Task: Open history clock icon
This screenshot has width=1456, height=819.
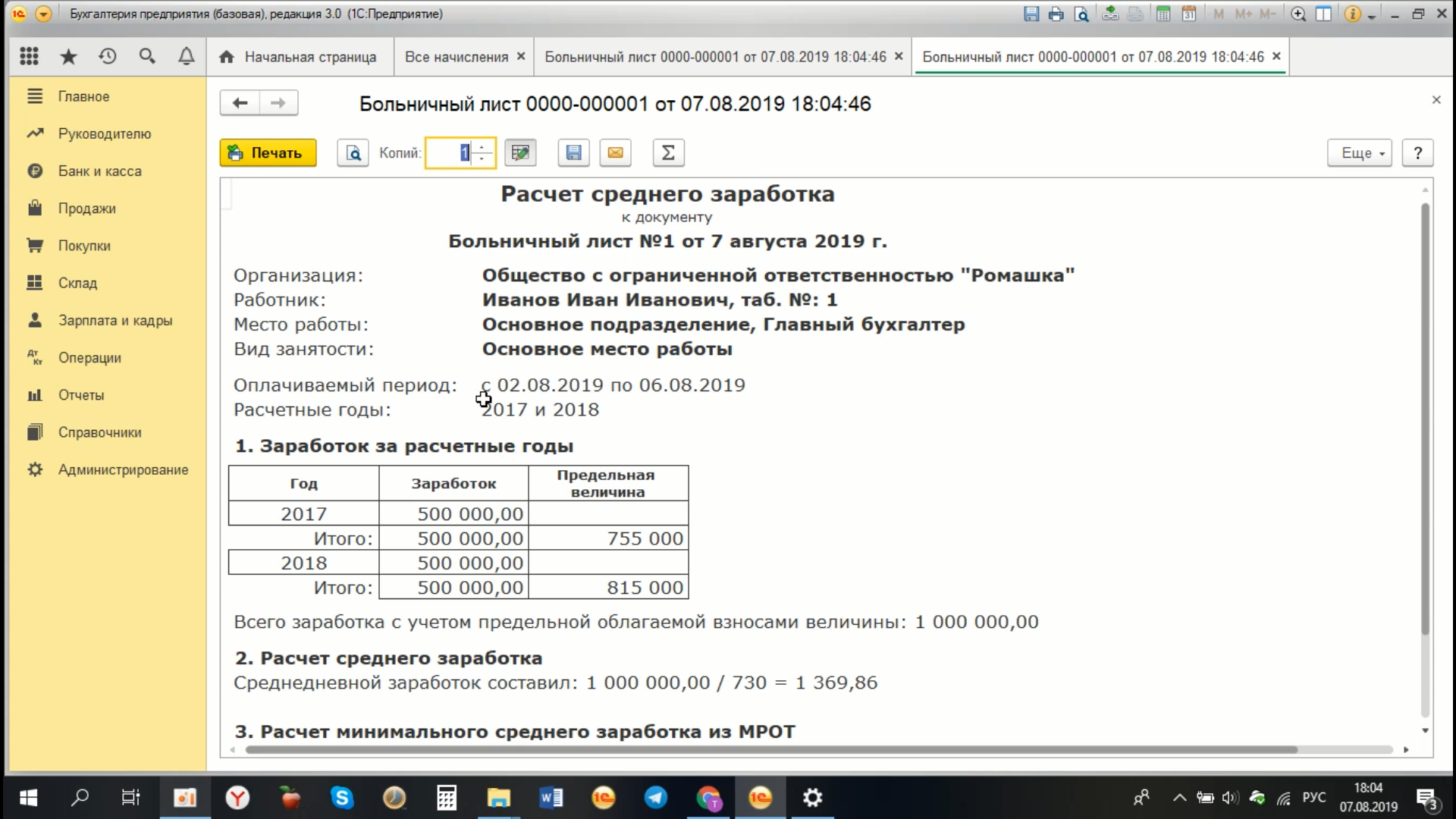Action: [108, 56]
